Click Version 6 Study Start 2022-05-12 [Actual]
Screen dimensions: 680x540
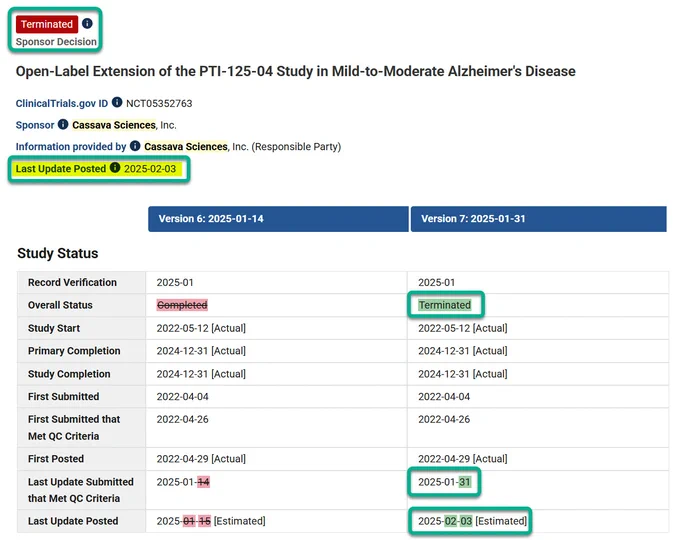(x=201, y=328)
